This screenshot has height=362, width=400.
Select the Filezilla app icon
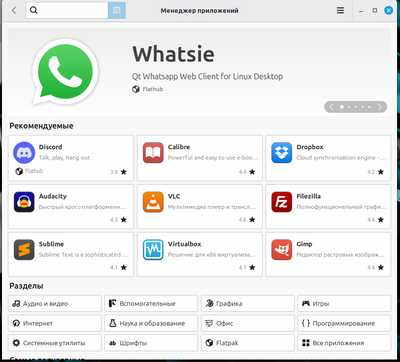282,202
